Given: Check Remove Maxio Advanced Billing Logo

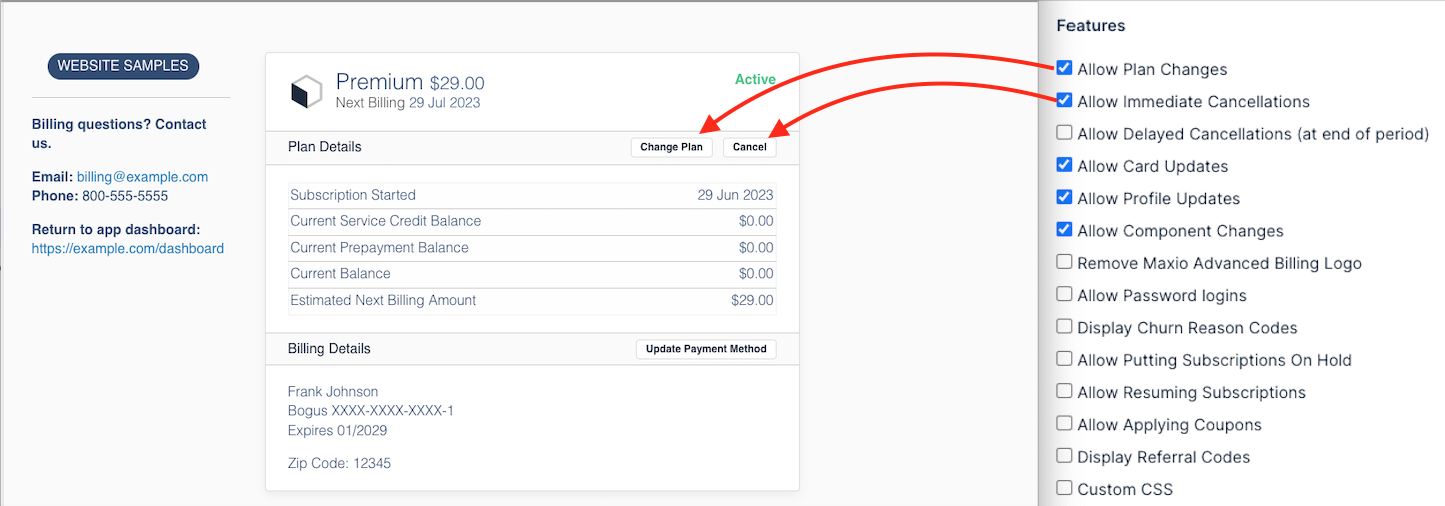Looking at the screenshot, I should click(x=1065, y=262).
